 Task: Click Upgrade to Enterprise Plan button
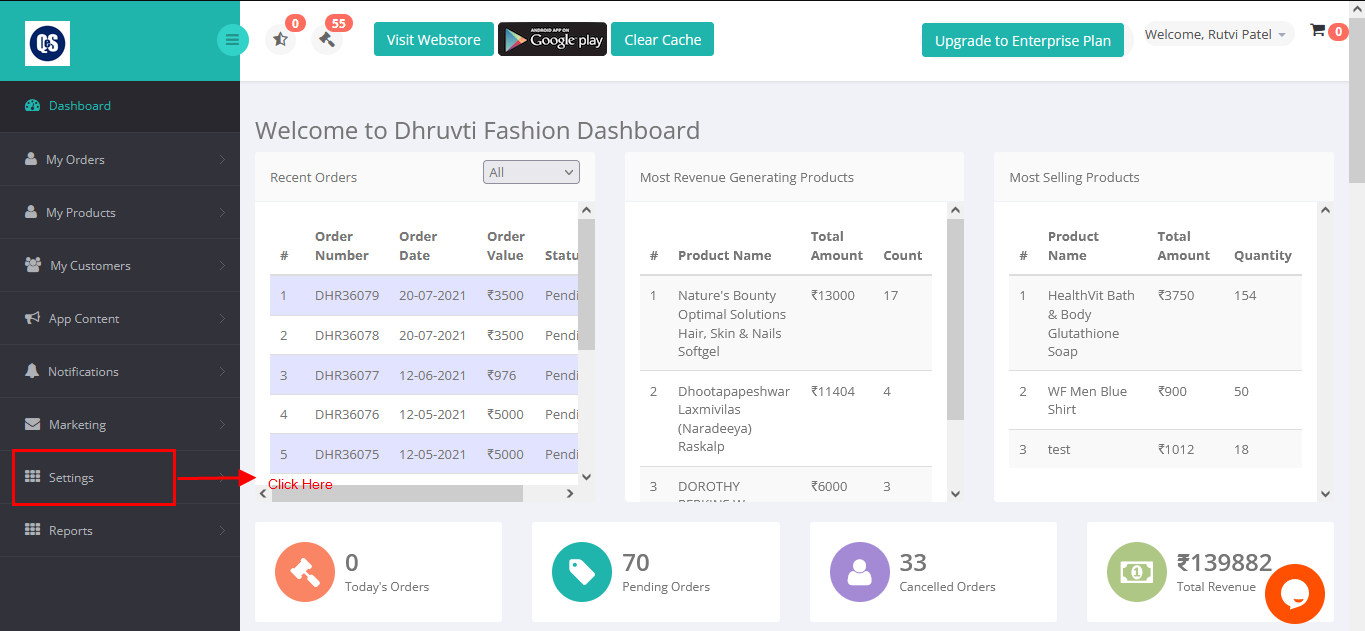click(1023, 40)
